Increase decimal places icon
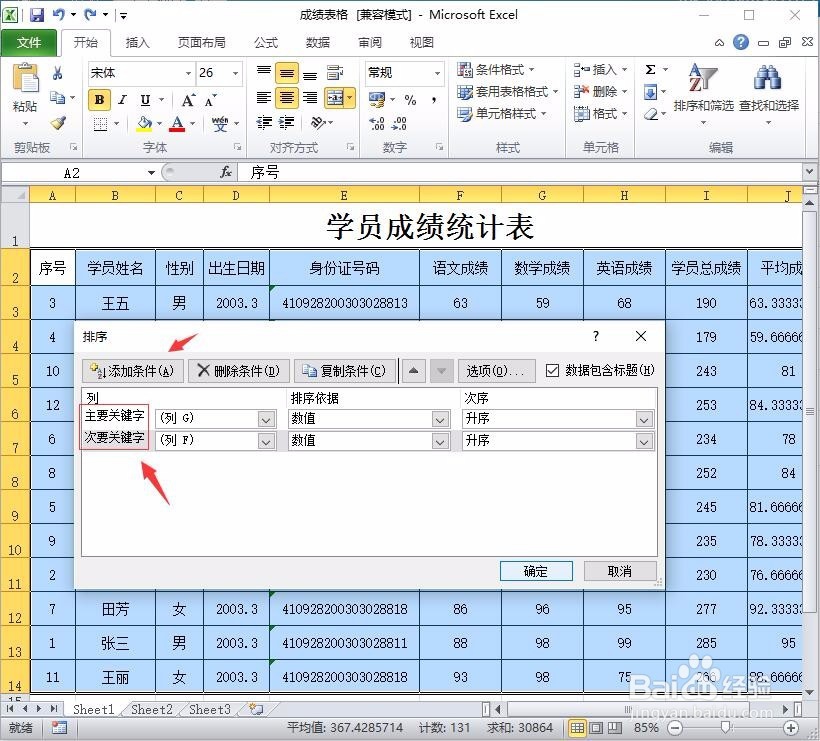The height and width of the screenshot is (741, 820). pos(377,123)
